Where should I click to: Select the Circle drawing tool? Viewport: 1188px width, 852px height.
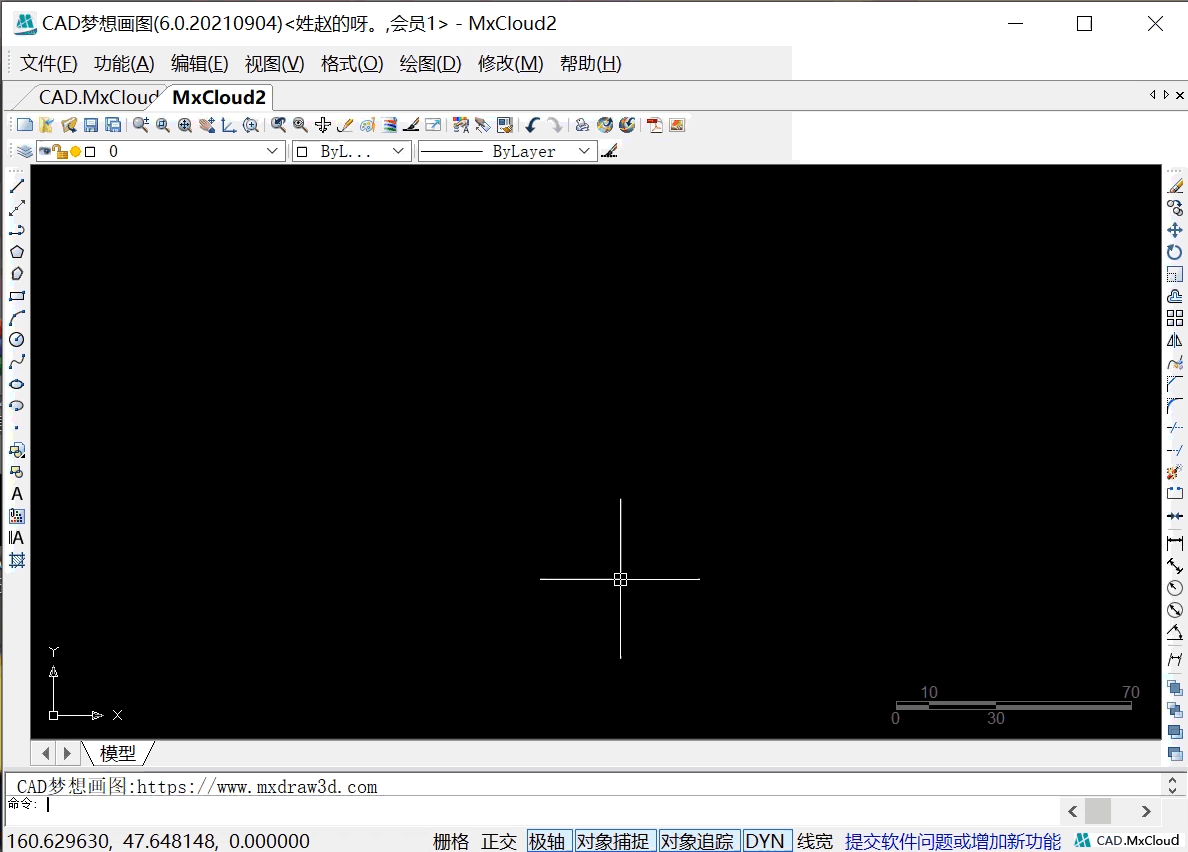pos(17,339)
